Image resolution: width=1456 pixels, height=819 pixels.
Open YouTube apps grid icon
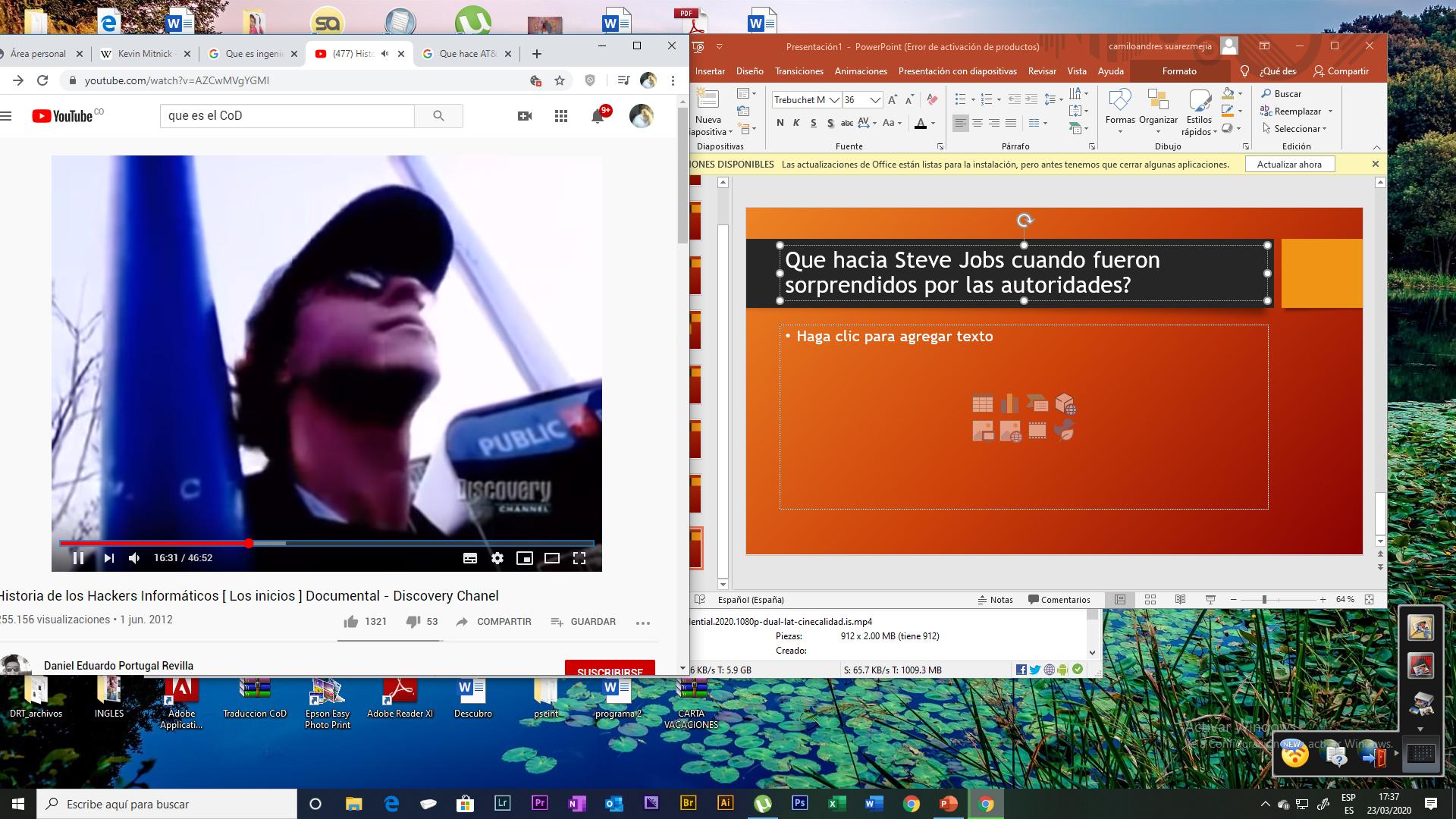coord(561,116)
